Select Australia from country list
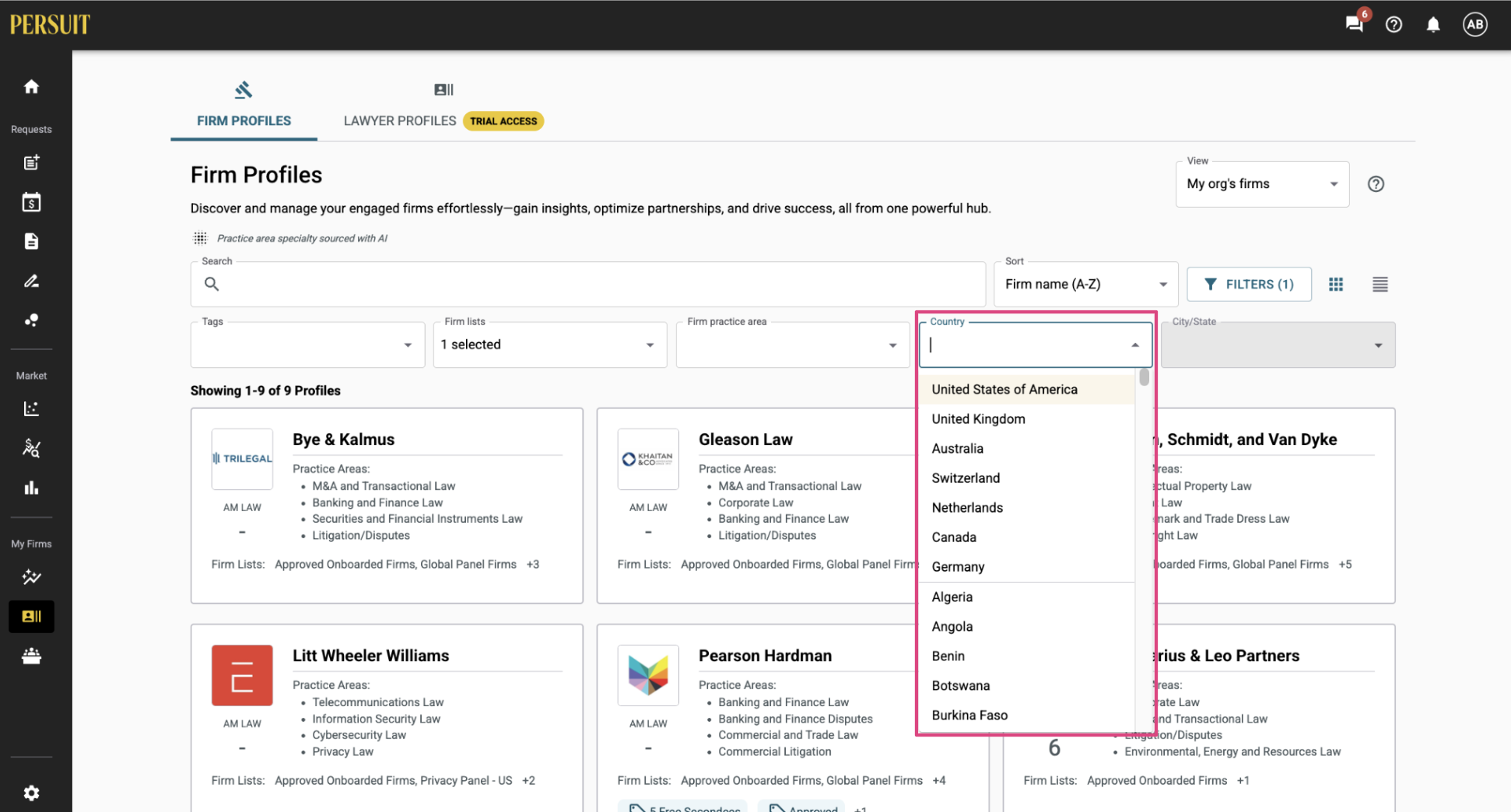 point(1026,449)
